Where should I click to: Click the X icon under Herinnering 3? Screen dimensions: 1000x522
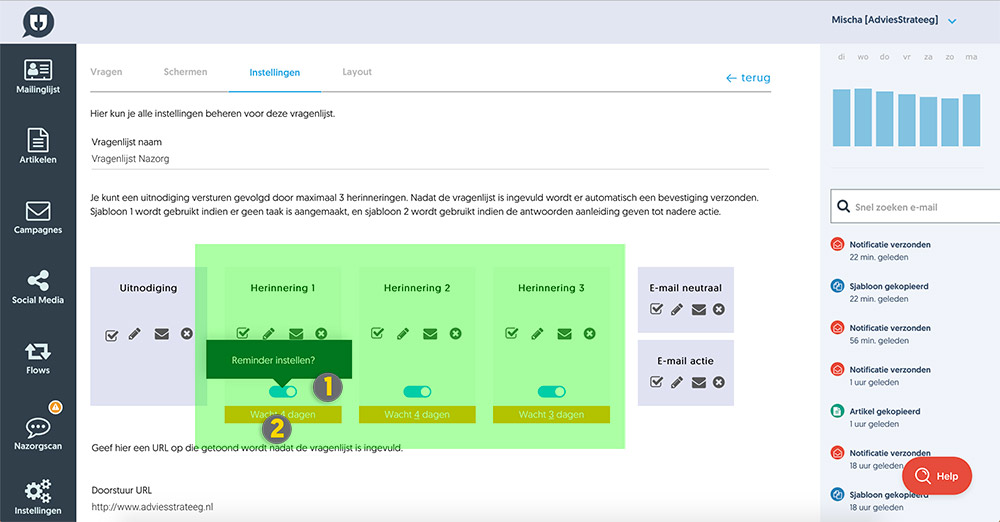tap(589, 333)
